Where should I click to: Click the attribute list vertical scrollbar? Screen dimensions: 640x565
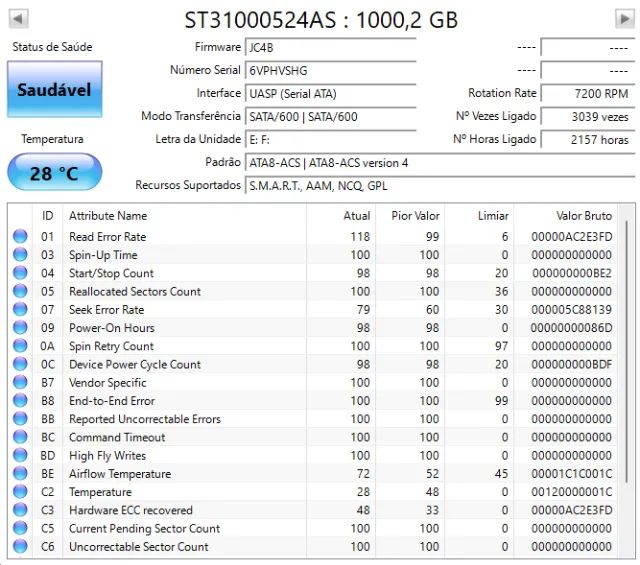point(627,352)
